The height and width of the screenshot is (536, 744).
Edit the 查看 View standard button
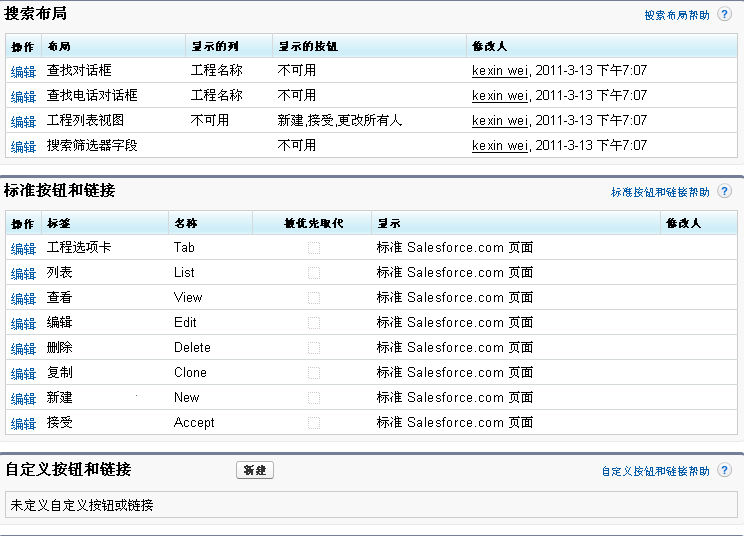coord(23,299)
